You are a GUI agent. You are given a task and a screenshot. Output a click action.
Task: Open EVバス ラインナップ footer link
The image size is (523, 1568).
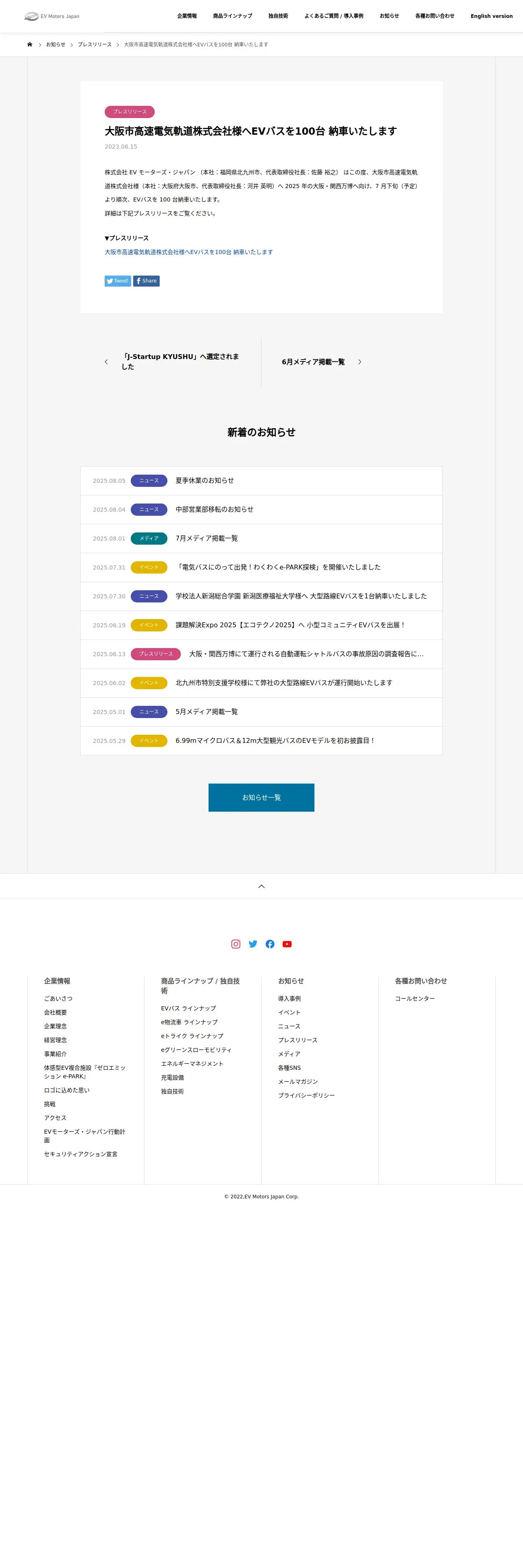(x=188, y=1009)
